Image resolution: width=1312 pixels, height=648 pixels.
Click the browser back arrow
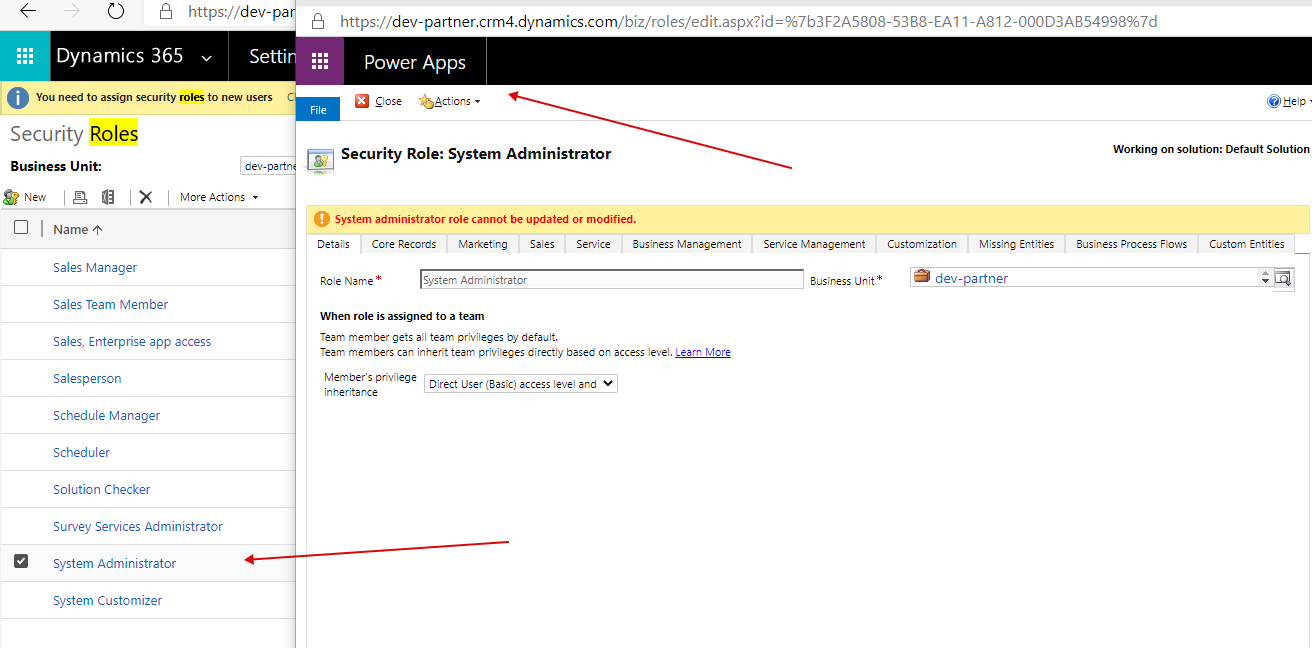click(28, 12)
